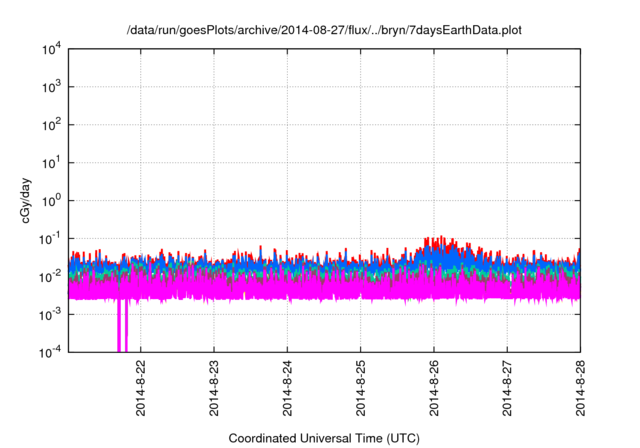Click the 2014-8-22 date label
640x448 pixels.
click(x=140, y=388)
